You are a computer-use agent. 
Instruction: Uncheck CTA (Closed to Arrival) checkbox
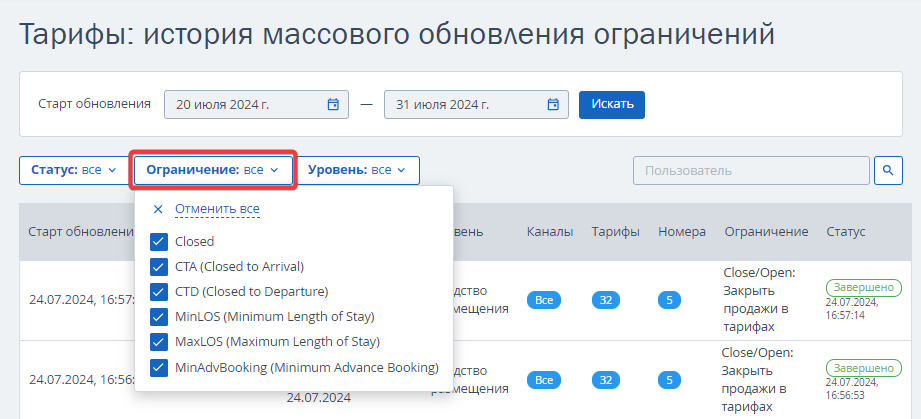158,266
